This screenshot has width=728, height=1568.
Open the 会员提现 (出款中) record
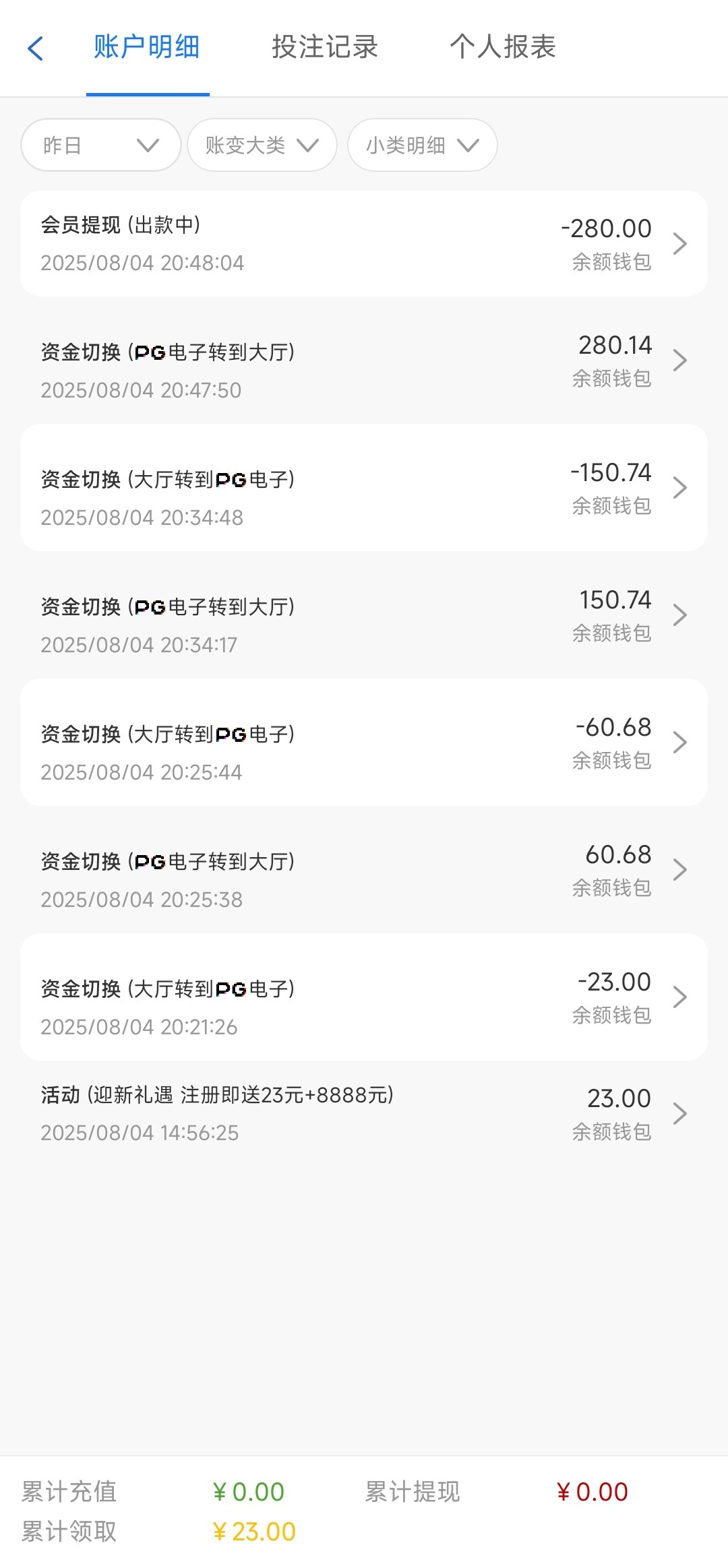tap(270, 244)
